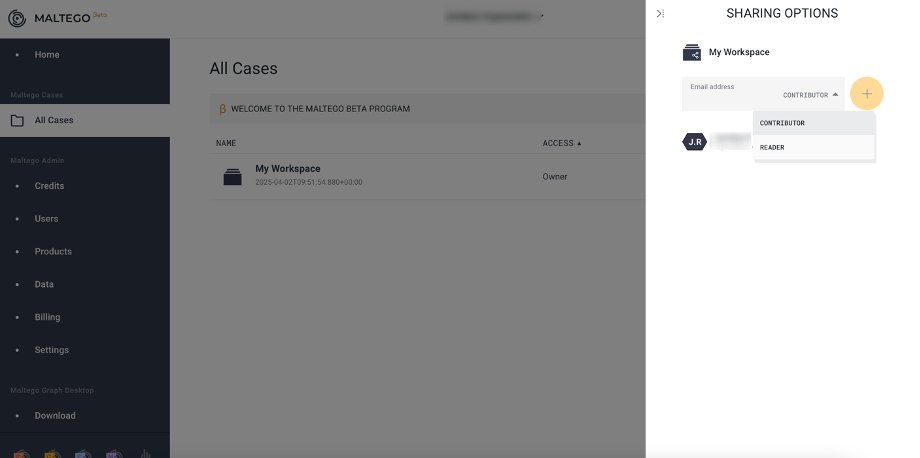
Task: Collapse the Sharing Options panel icon
Action: click(660, 13)
